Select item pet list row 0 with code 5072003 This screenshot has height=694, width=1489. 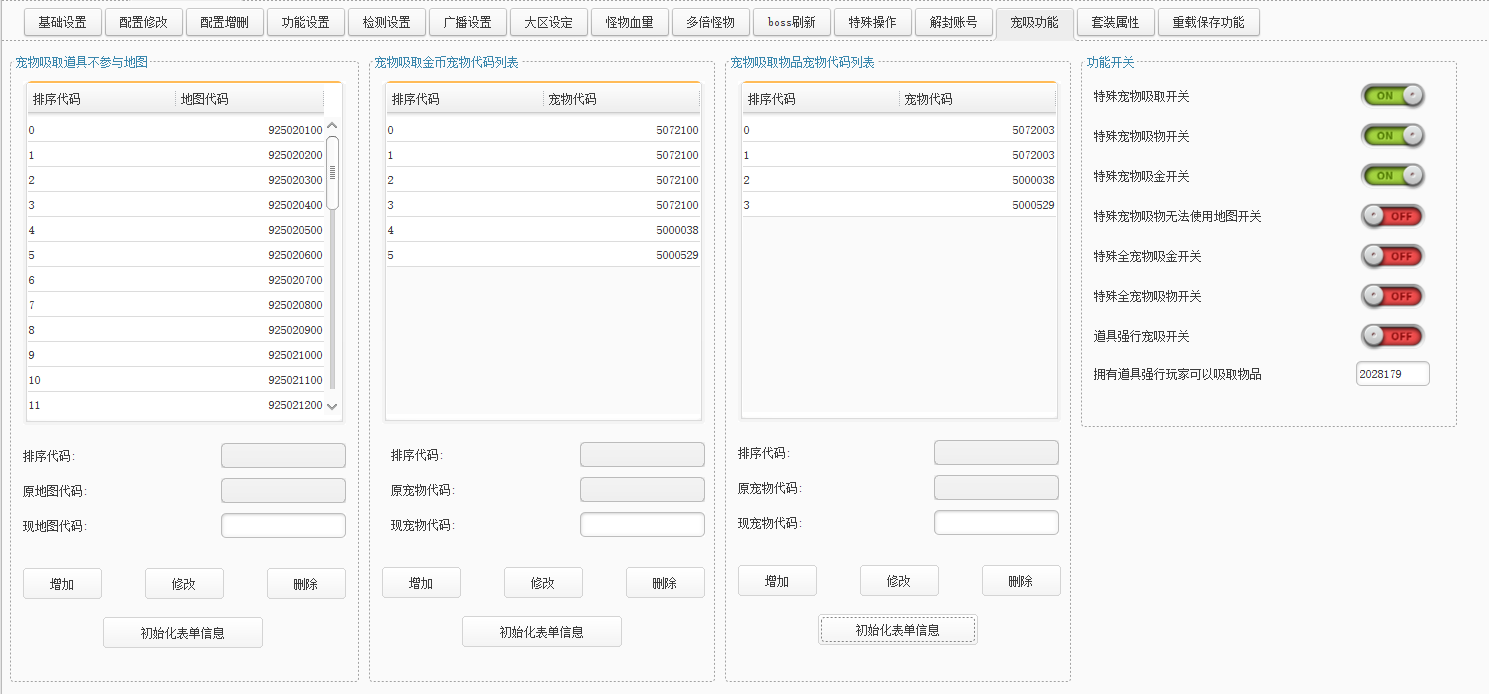pos(899,130)
